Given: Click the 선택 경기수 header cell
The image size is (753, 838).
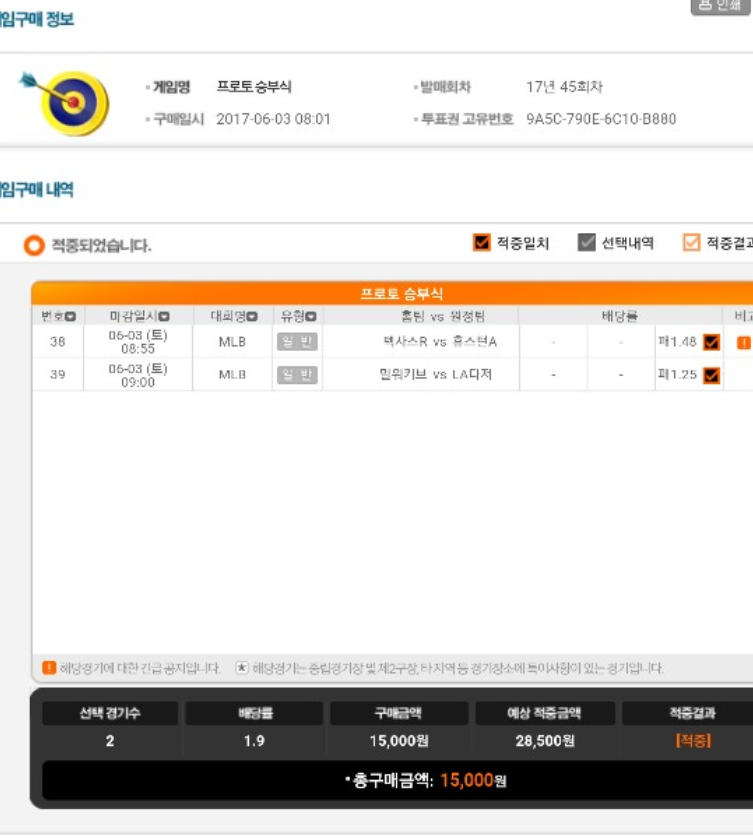Looking at the screenshot, I should (x=110, y=713).
